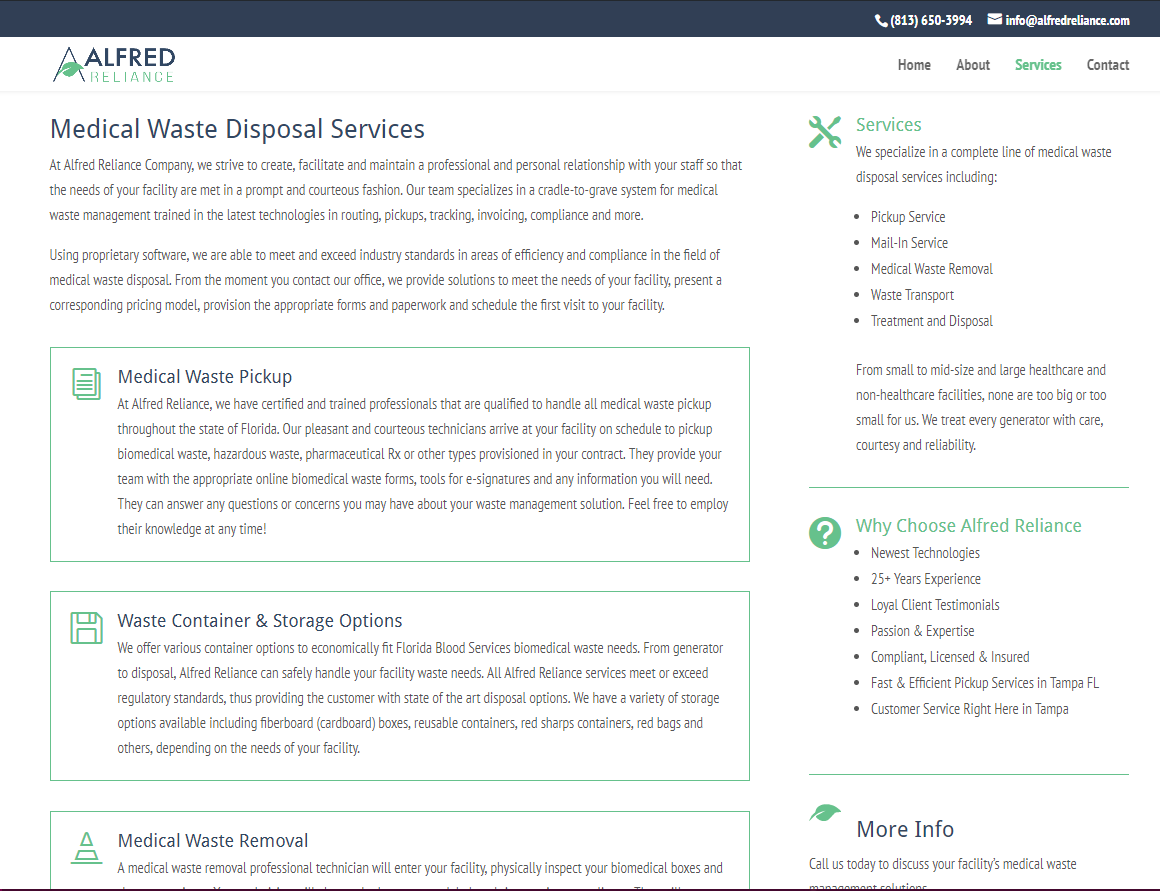Click the leaf icon above More Info
Viewport: 1160px width, 891px height.
(x=825, y=813)
